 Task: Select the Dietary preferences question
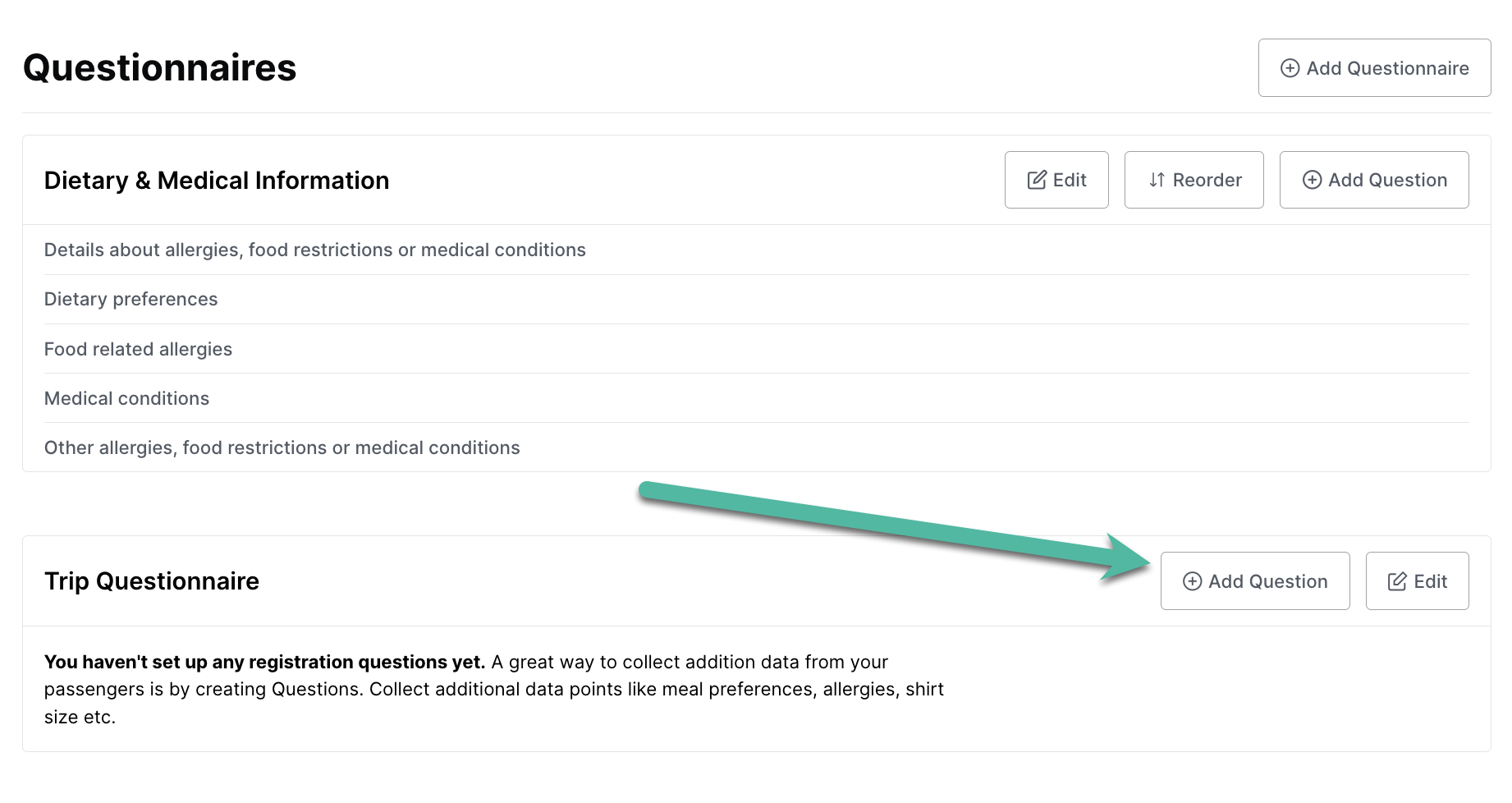click(x=131, y=299)
